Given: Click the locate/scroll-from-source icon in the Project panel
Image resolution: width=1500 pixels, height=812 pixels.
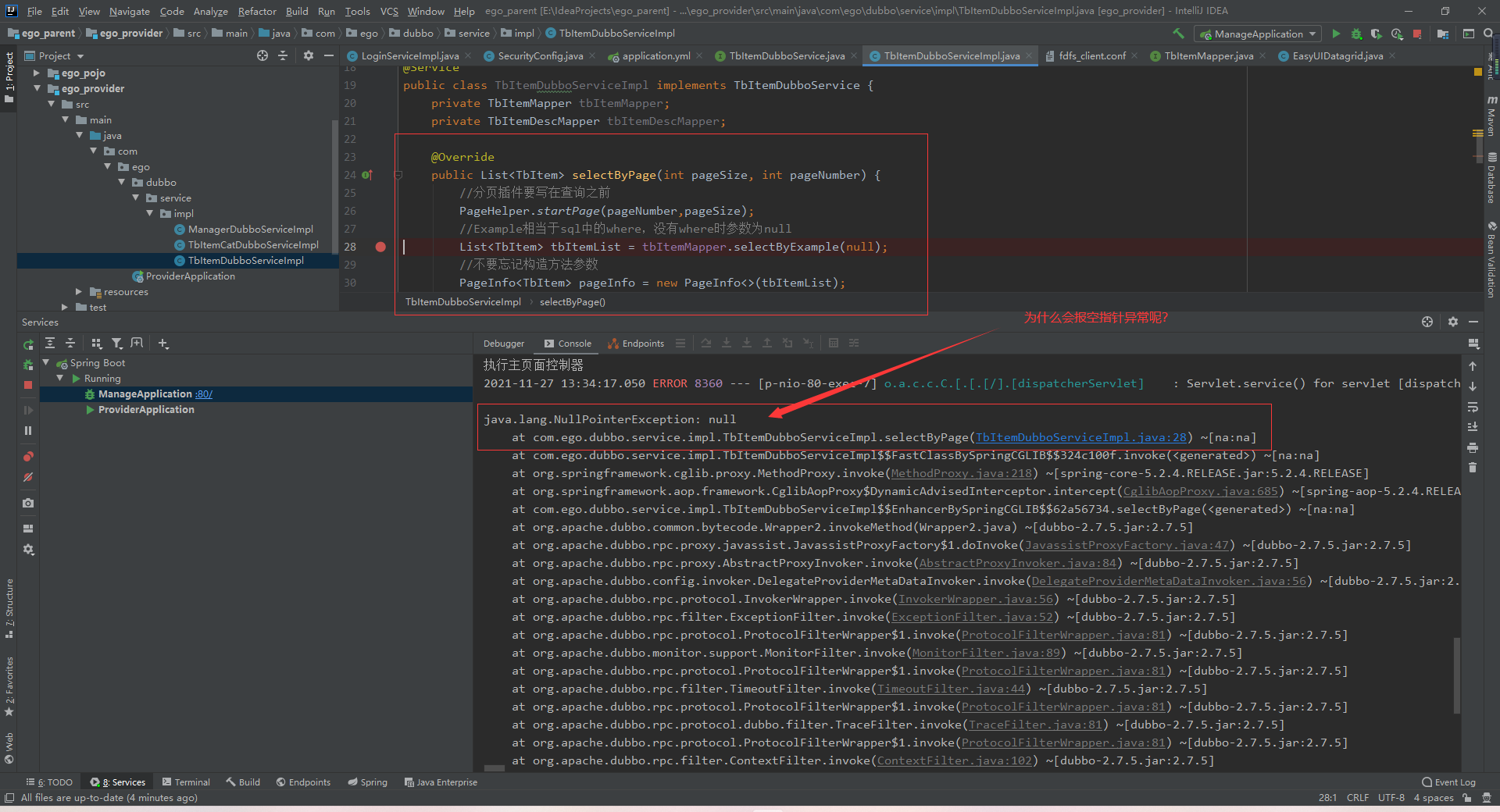Looking at the screenshot, I should click(x=262, y=55).
